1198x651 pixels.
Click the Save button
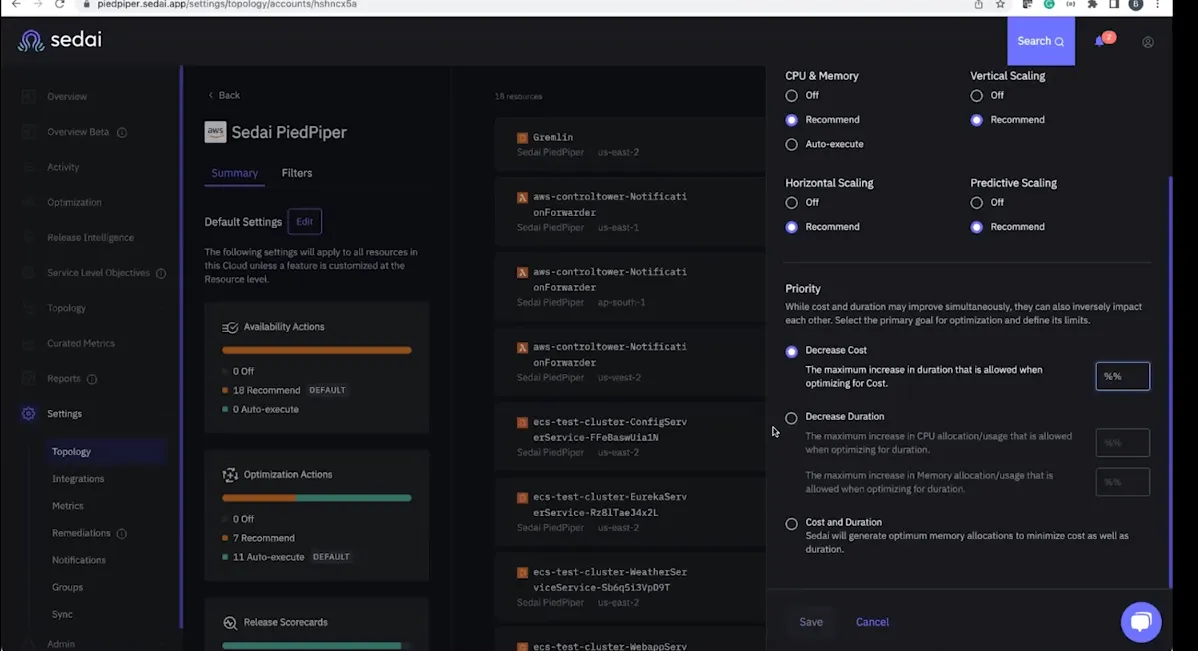[811, 622]
